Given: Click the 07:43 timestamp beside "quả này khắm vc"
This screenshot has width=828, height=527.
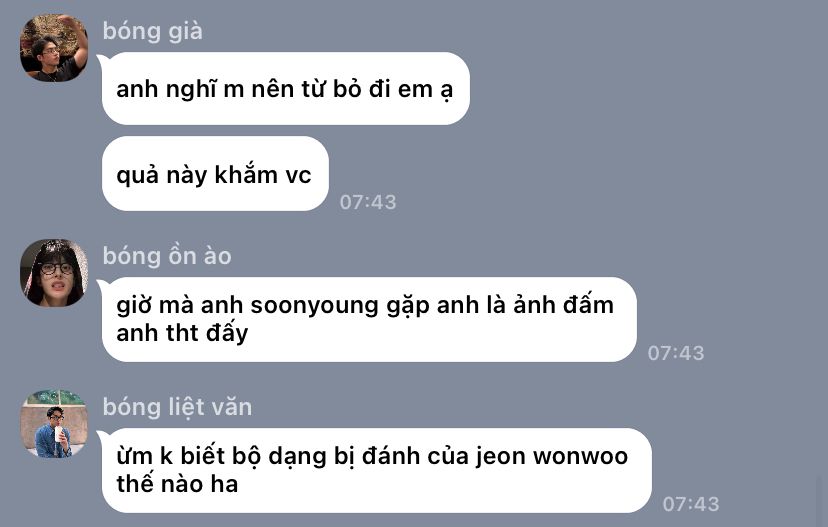Looking at the screenshot, I should coord(368,202).
